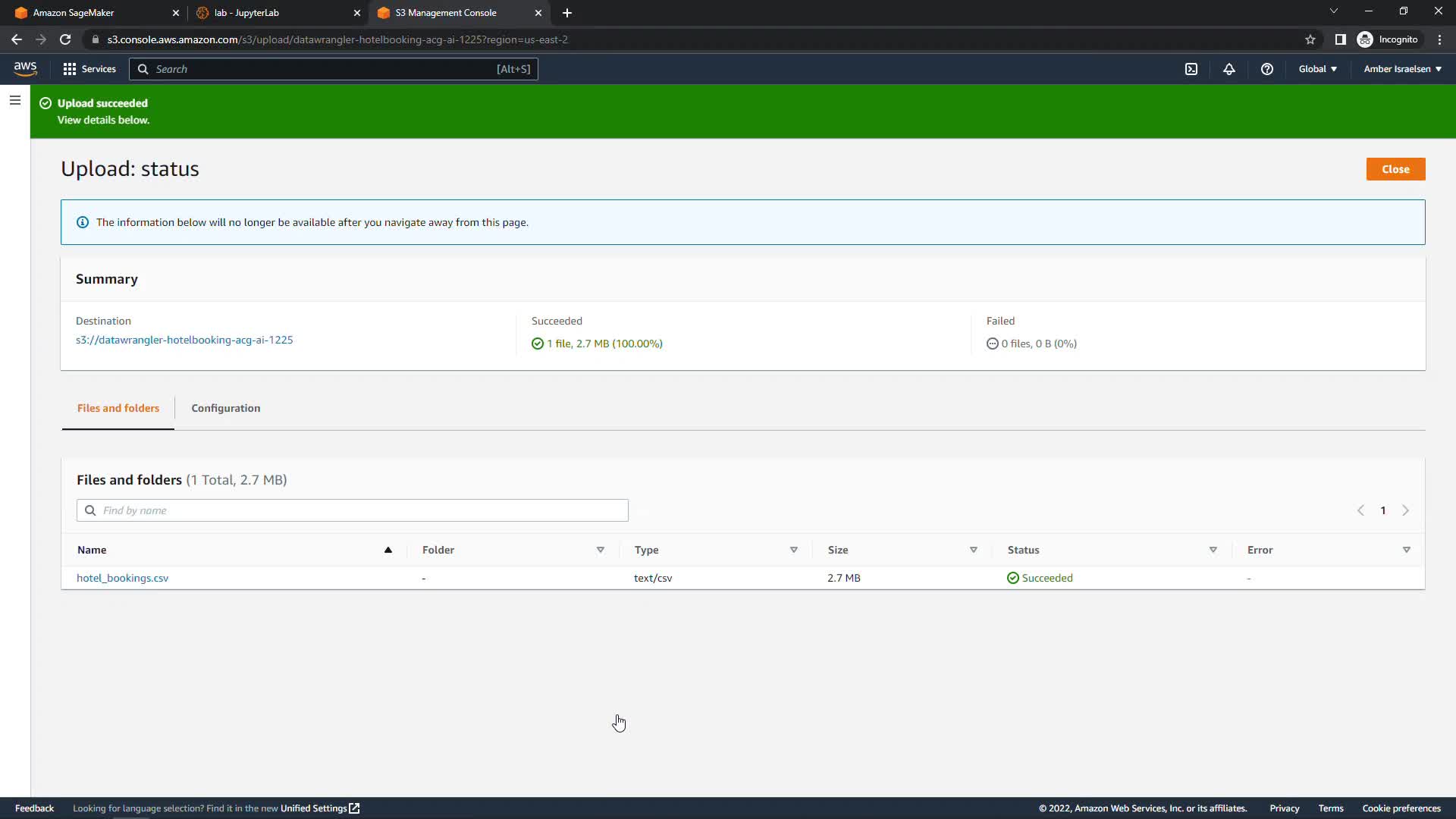The width and height of the screenshot is (1456, 819).
Task: Click the orange Close button
Action: (1395, 169)
